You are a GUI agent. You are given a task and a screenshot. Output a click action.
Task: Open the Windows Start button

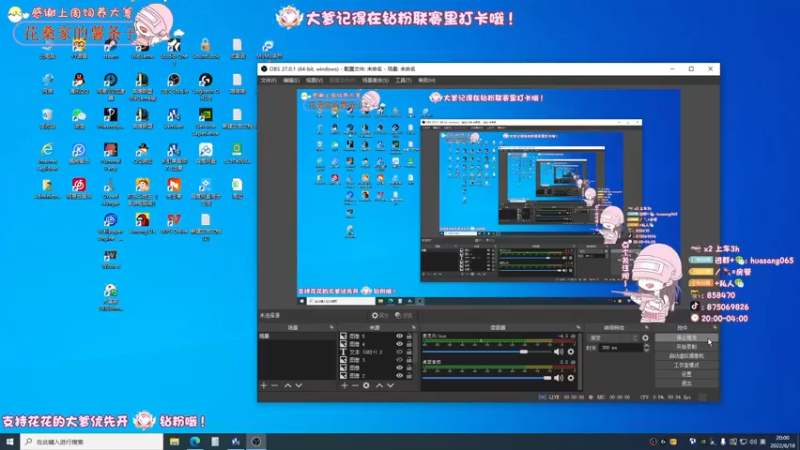pyautogui.click(x=10, y=442)
